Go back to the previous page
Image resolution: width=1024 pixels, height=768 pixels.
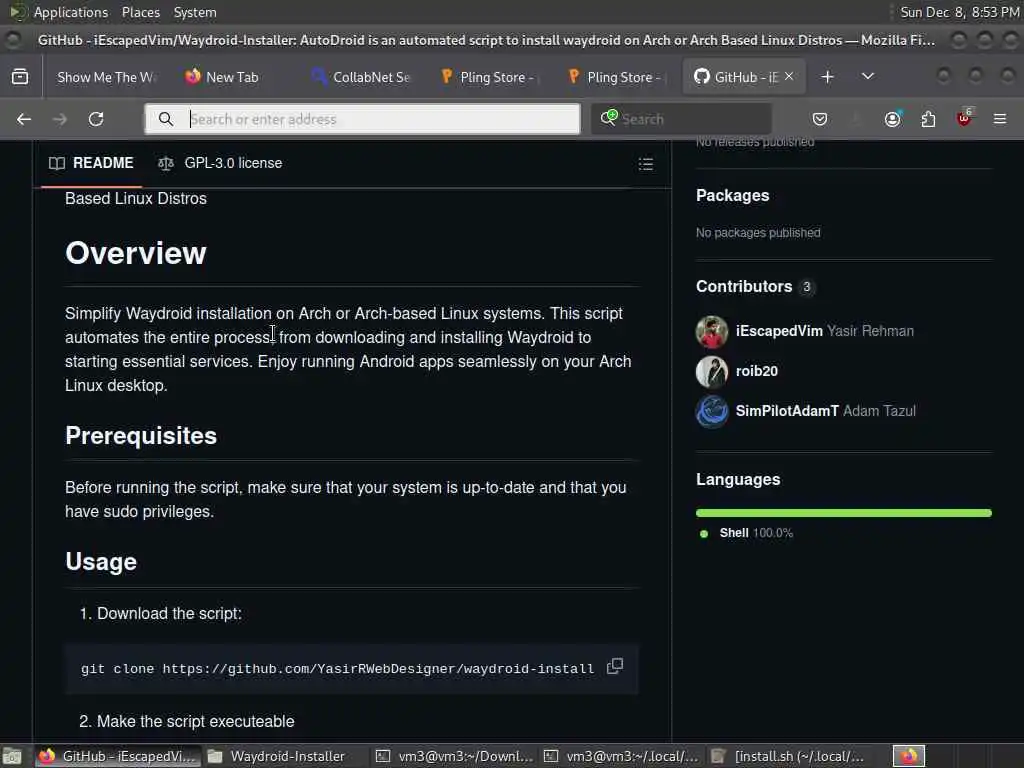click(24, 119)
